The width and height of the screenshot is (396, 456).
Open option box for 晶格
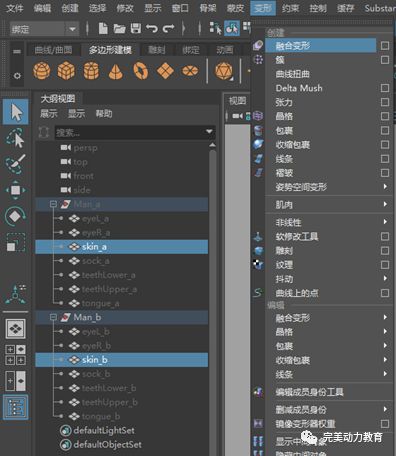385,116
